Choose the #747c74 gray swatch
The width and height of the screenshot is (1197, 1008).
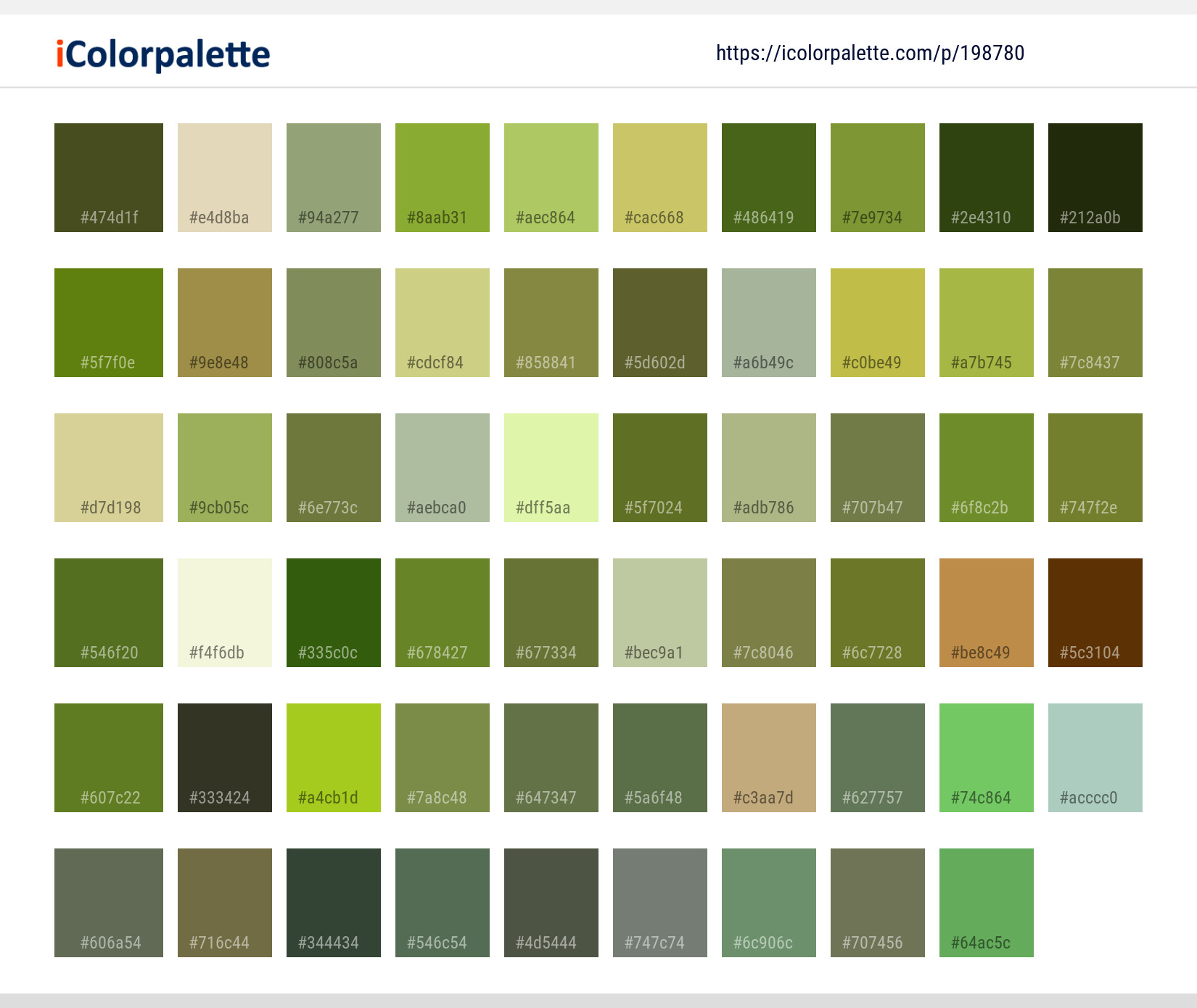coord(660,903)
